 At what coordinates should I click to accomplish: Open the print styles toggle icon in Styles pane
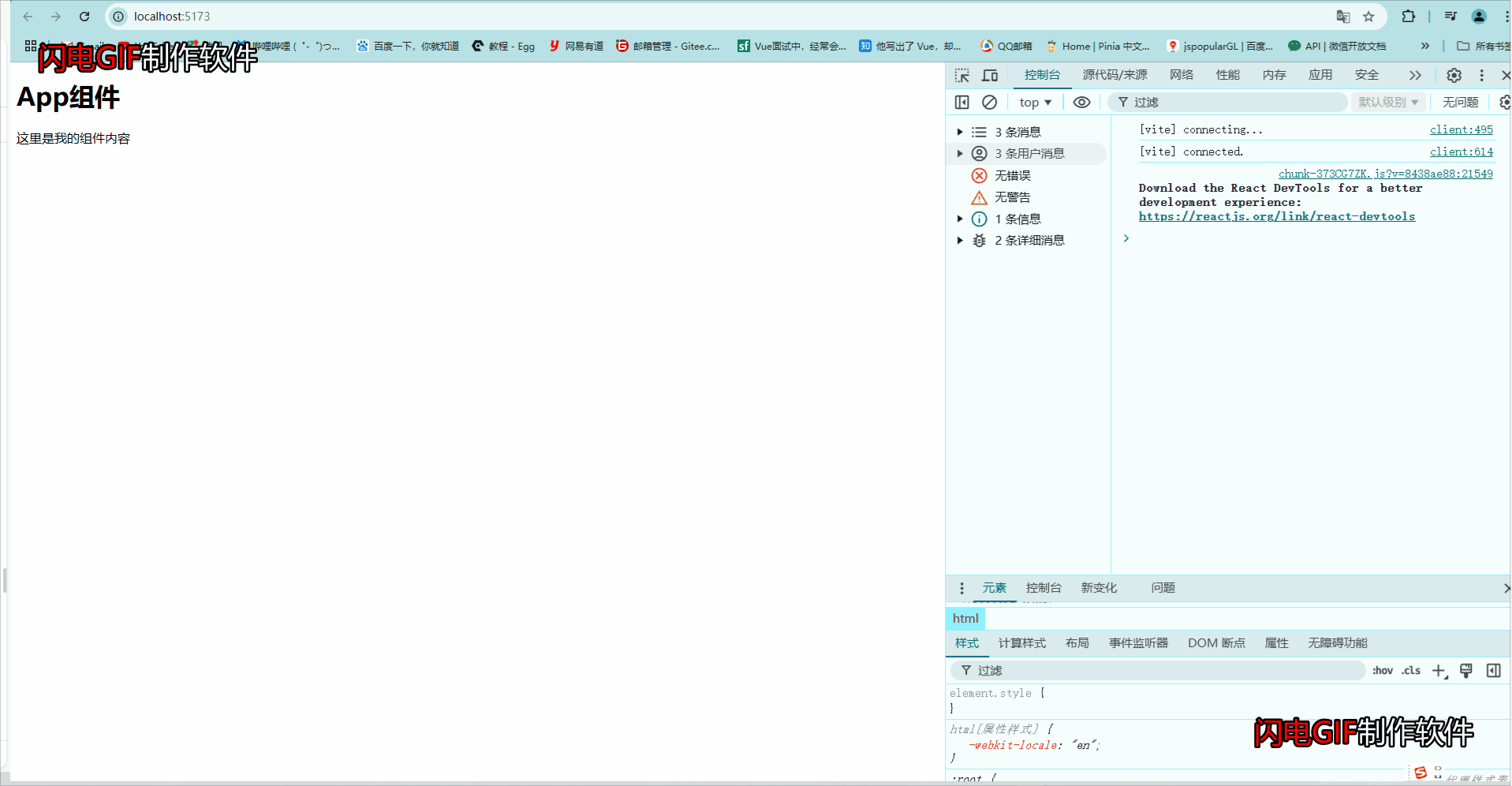1466,671
